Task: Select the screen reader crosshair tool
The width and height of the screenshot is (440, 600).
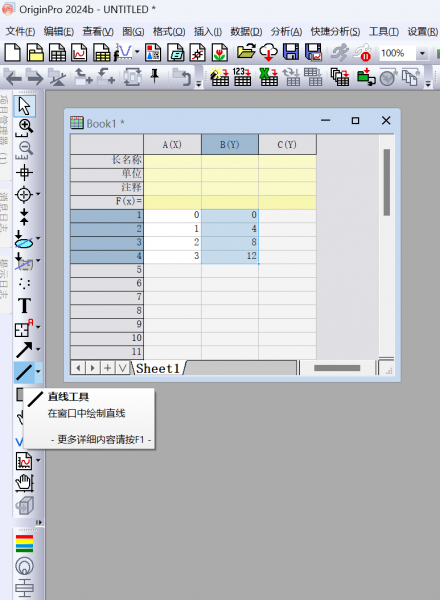Action: (24, 173)
